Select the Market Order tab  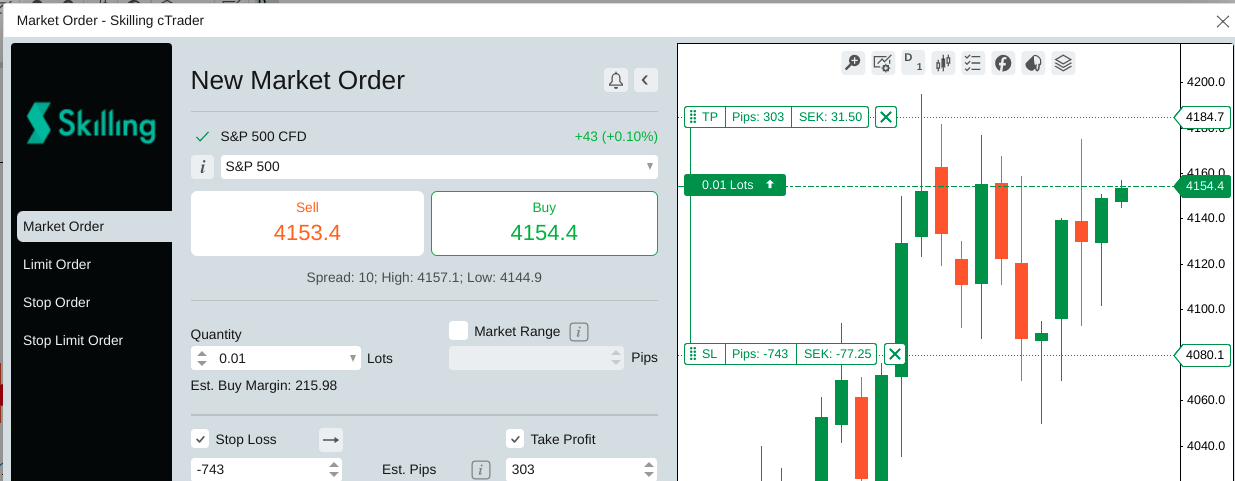(94, 226)
